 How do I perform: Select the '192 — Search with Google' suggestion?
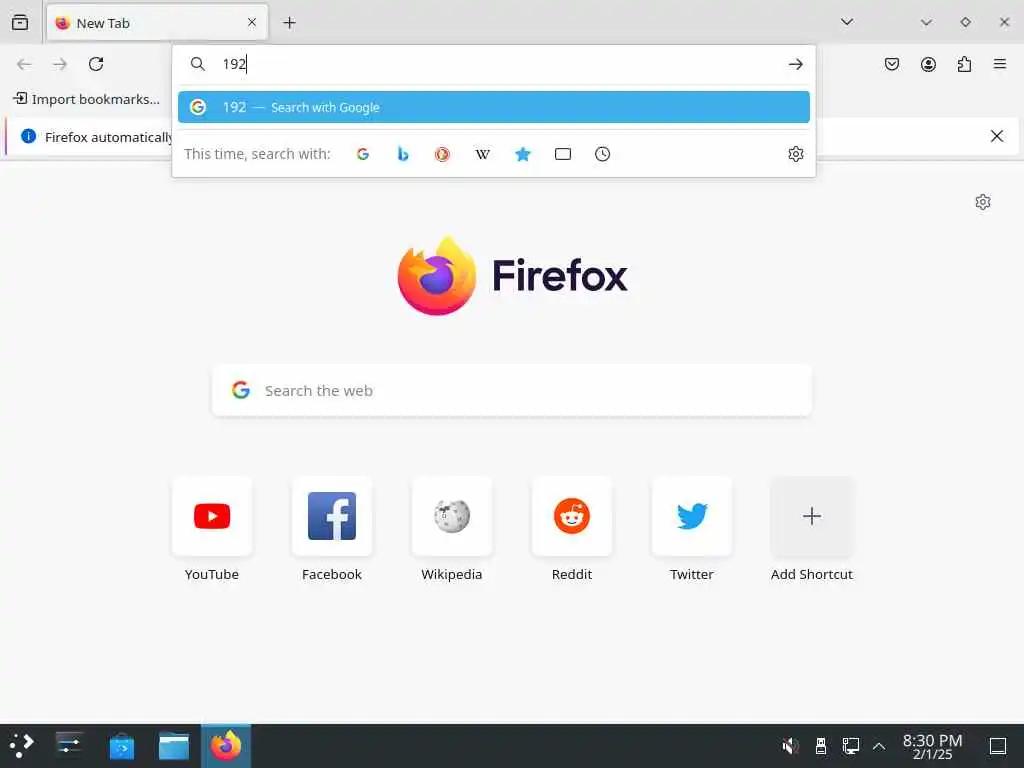(494, 107)
